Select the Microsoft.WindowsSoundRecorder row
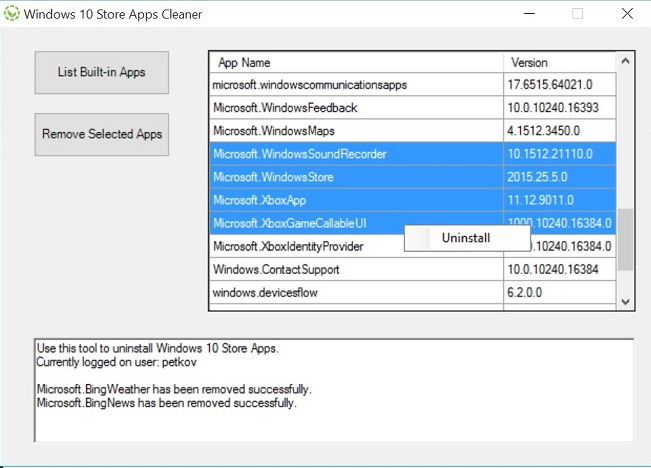The height and width of the screenshot is (468, 651). point(413,154)
